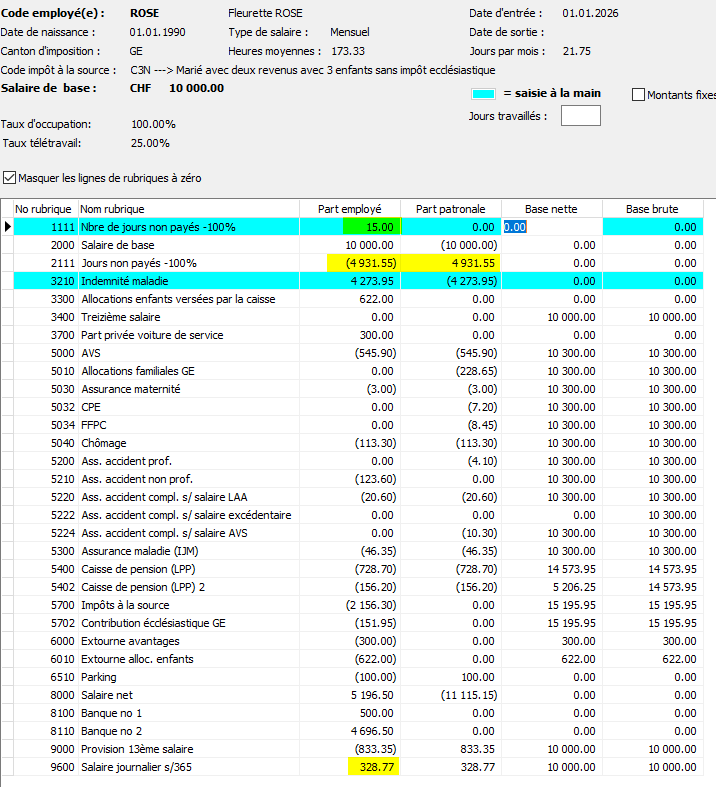Click the cyan saisie à la main swatch

click(x=483, y=94)
